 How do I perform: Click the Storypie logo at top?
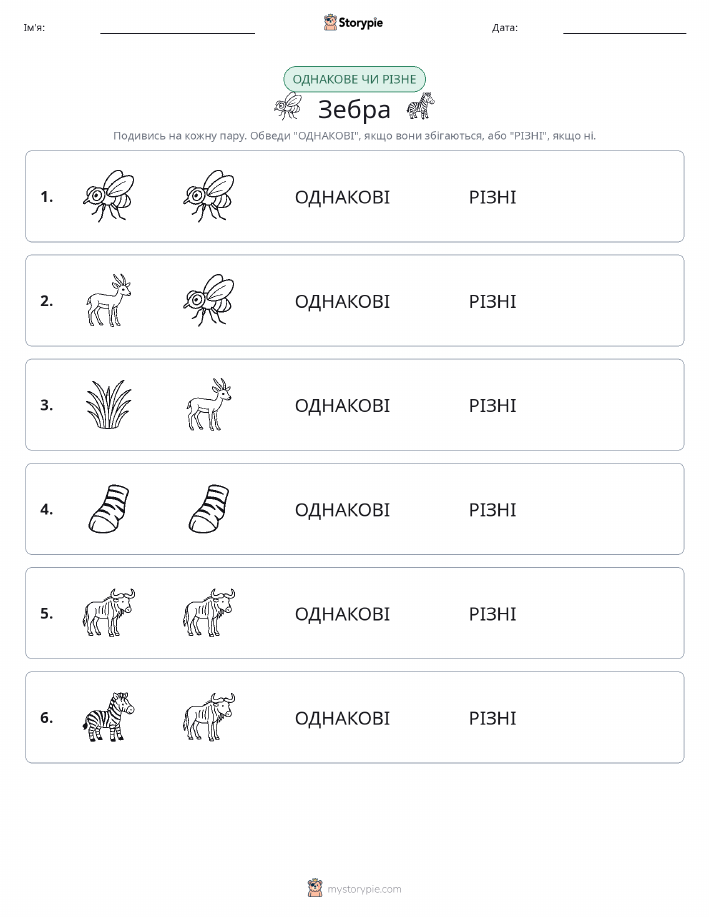click(353, 23)
